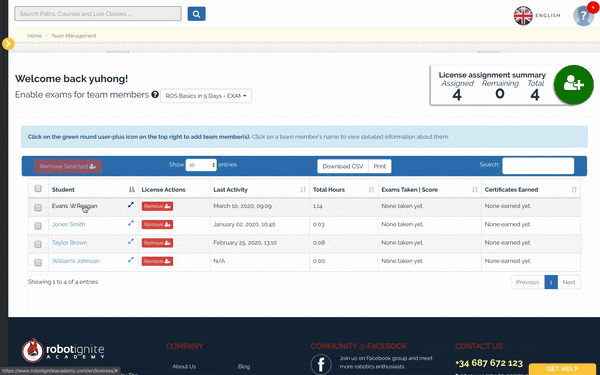Click expand arrow icon for Williams Johnson
Viewport: 600px width, 375px height.
pos(131,259)
